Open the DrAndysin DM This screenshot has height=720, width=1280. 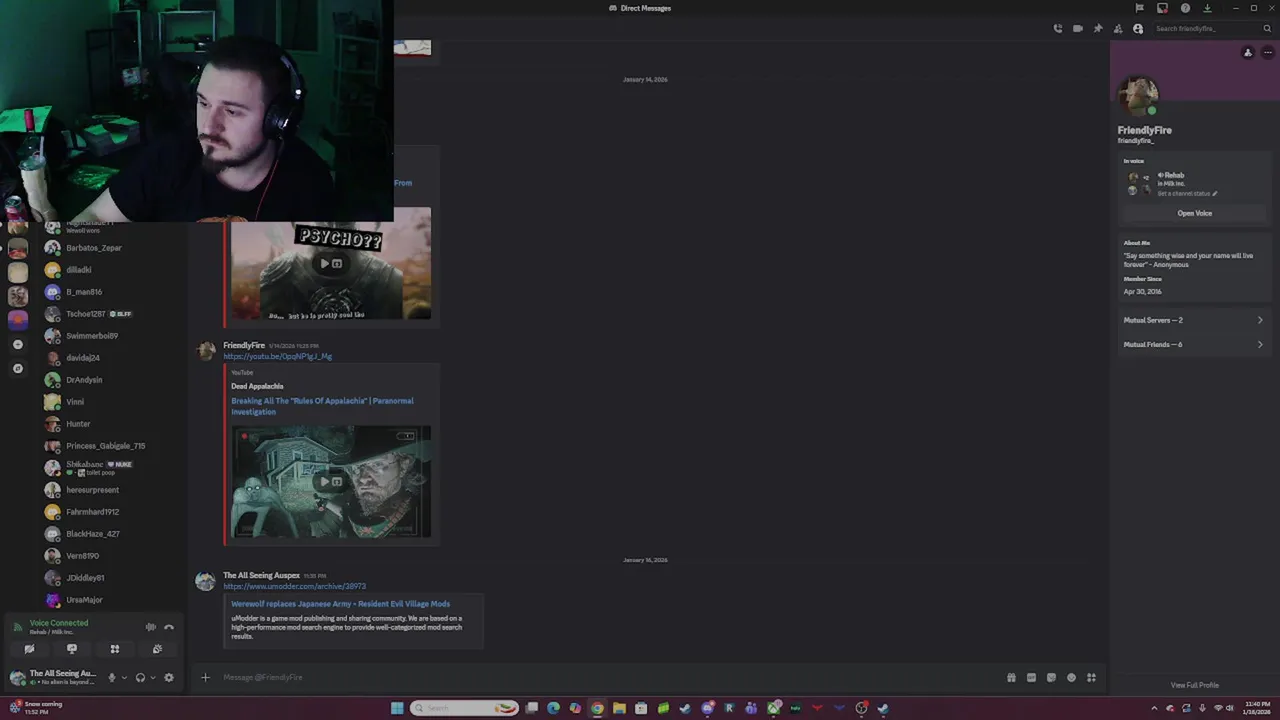(84, 380)
